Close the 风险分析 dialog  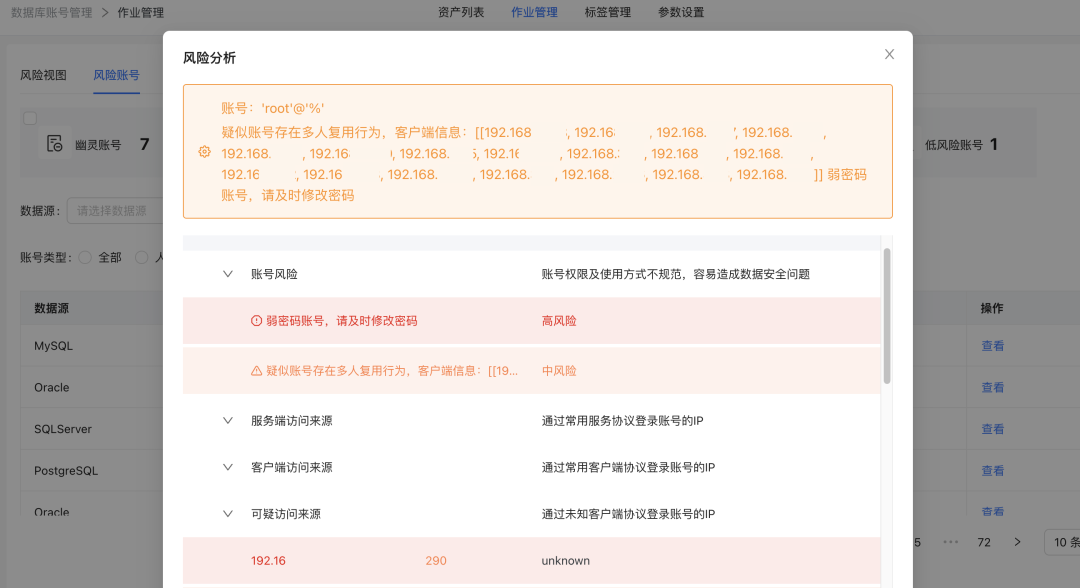(889, 54)
